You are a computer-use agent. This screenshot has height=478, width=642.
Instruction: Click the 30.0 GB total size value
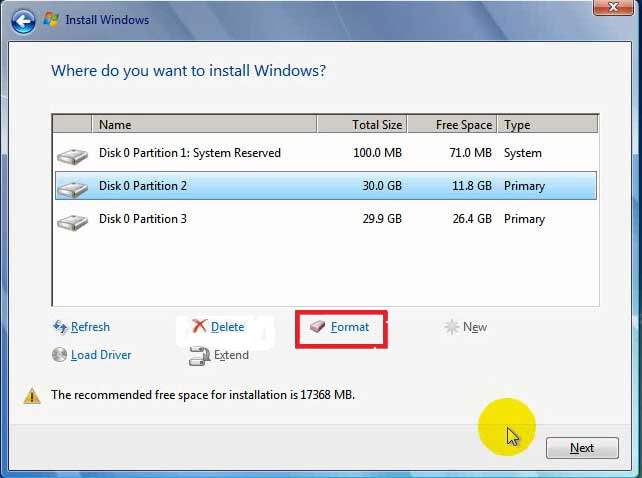(382, 186)
